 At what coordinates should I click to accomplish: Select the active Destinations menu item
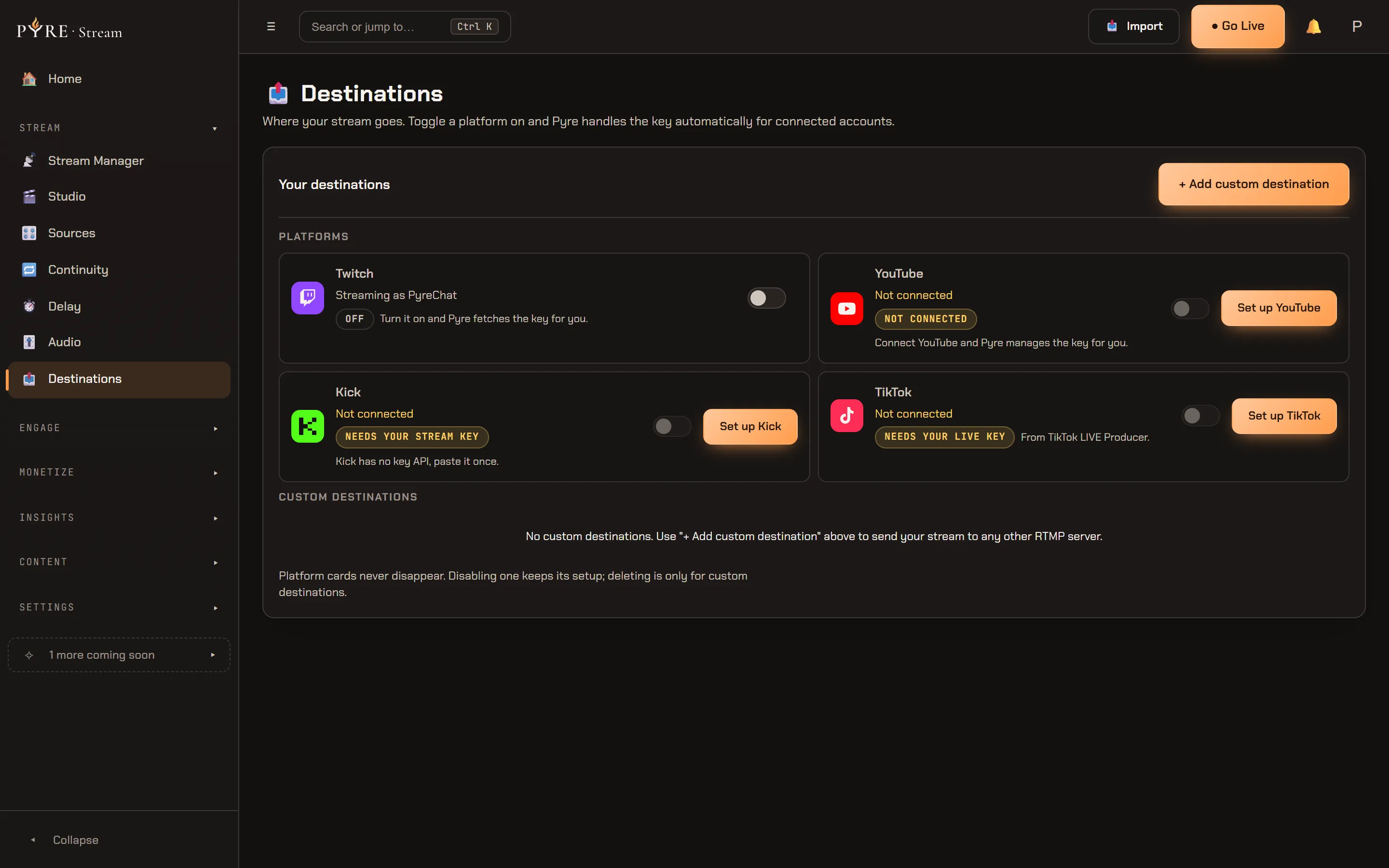click(119, 380)
